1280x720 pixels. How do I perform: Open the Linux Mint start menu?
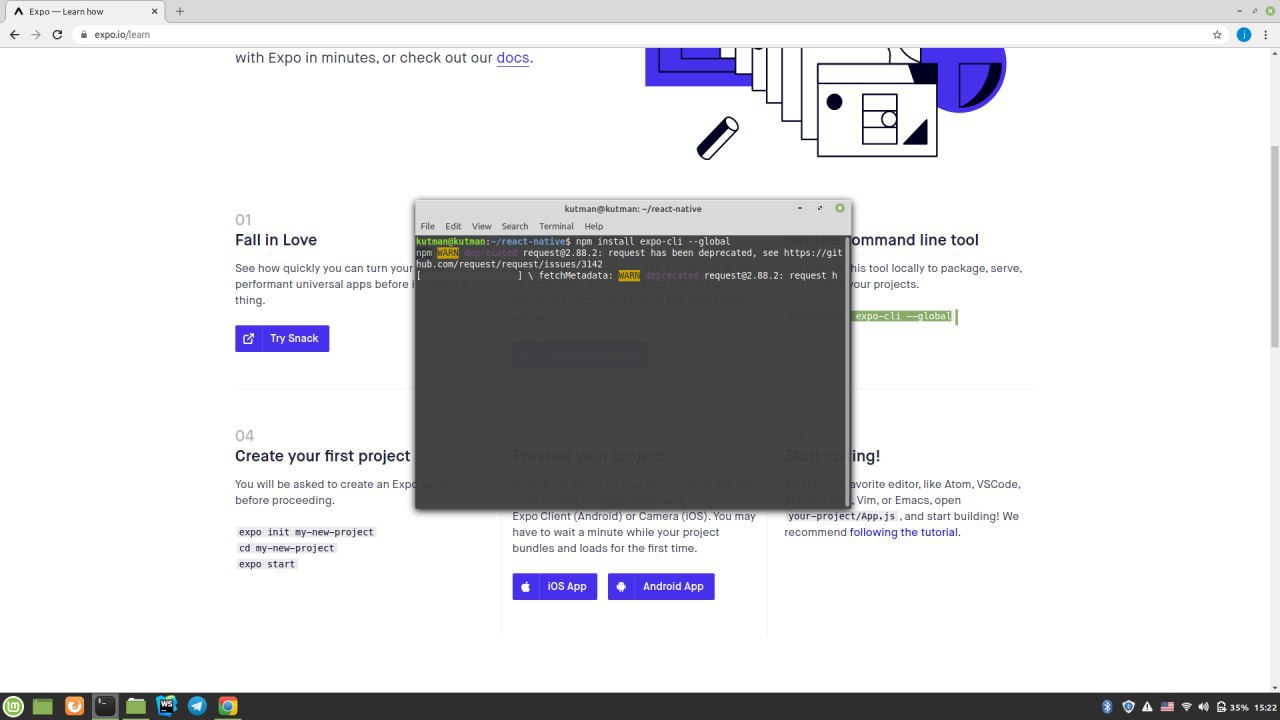coord(12,706)
